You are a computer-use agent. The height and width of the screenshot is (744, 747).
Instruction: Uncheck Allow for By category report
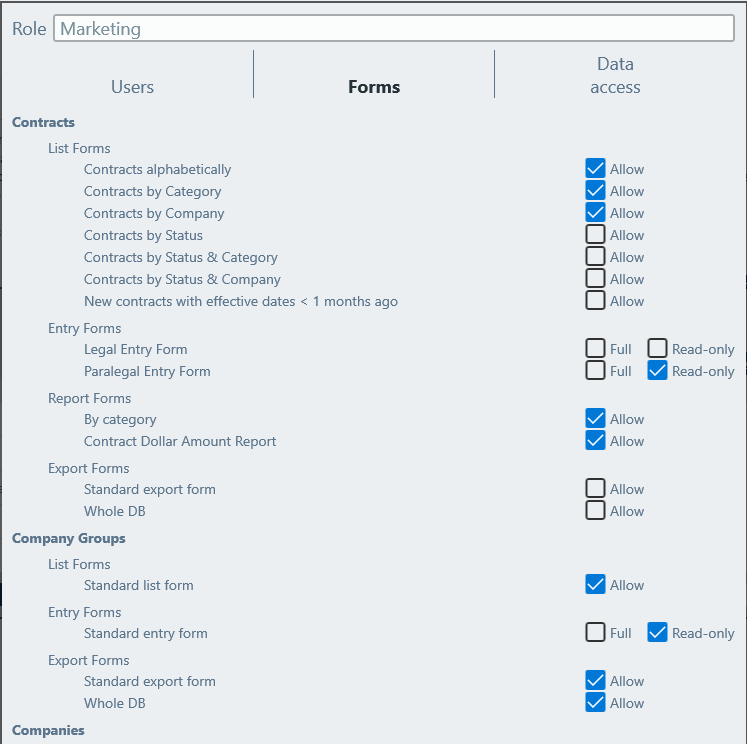pos(596,419)
